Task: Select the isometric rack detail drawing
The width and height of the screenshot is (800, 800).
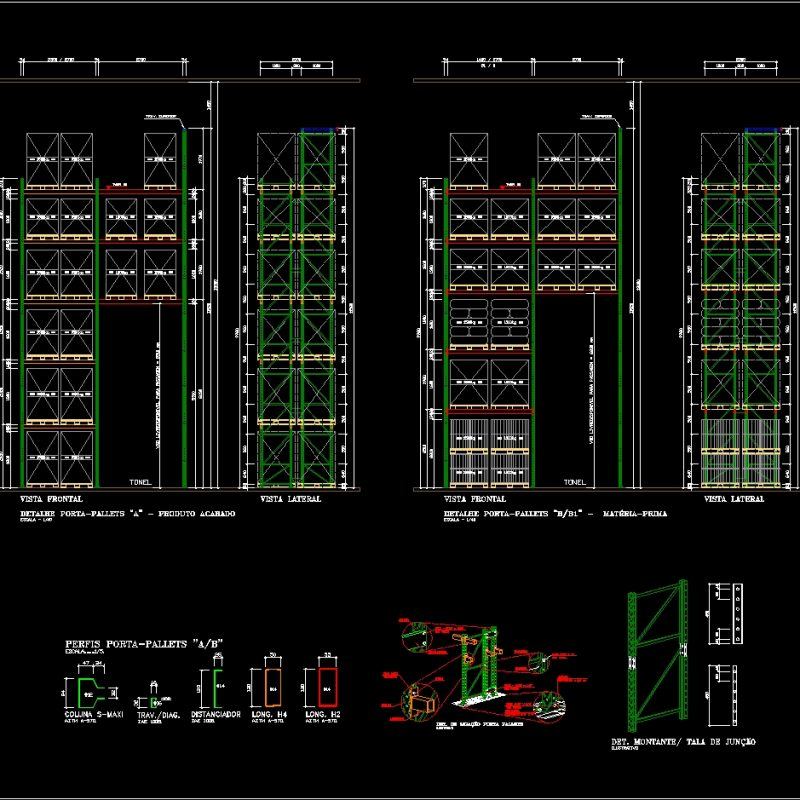Action: point(480,664)
